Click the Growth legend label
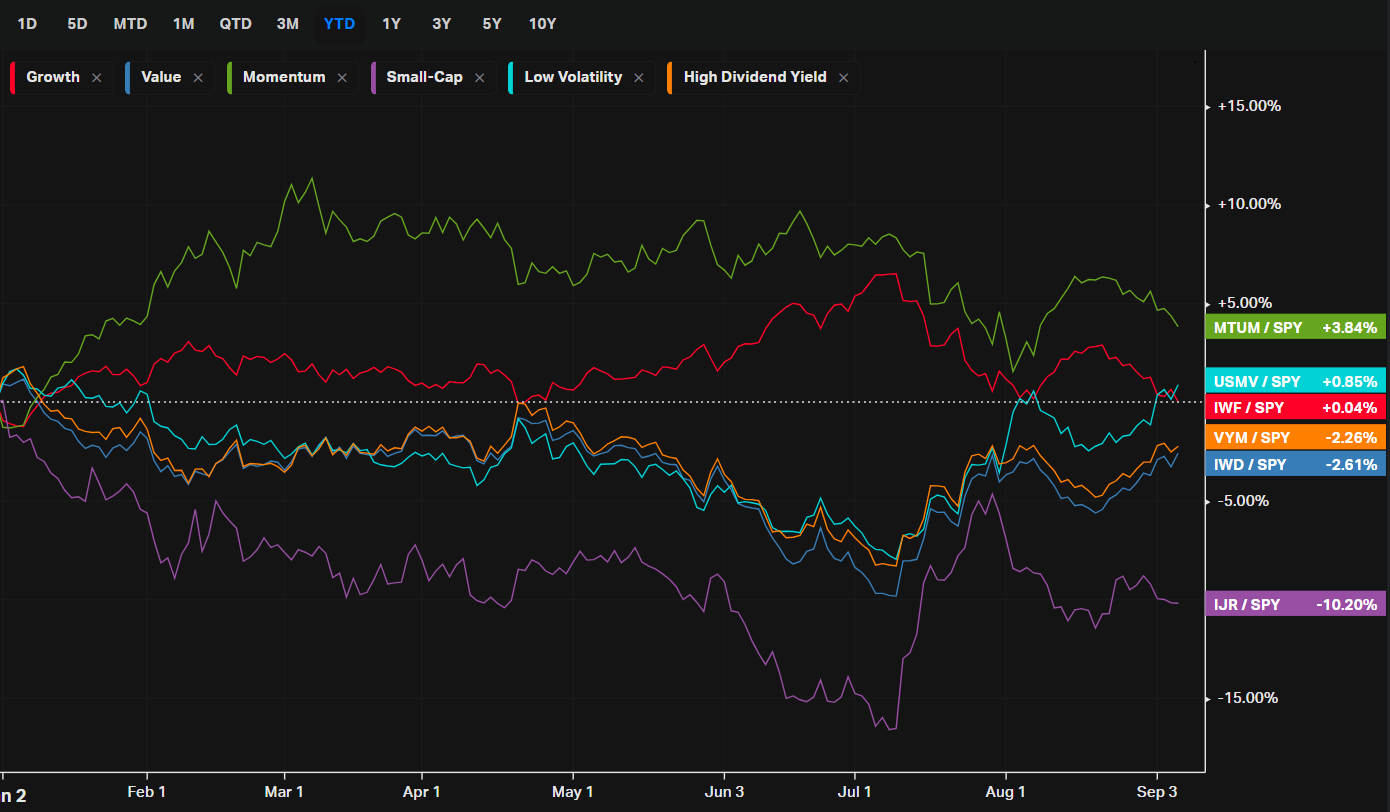The image size is (1390, 812). pyautogui.click(x=53, y=77)
